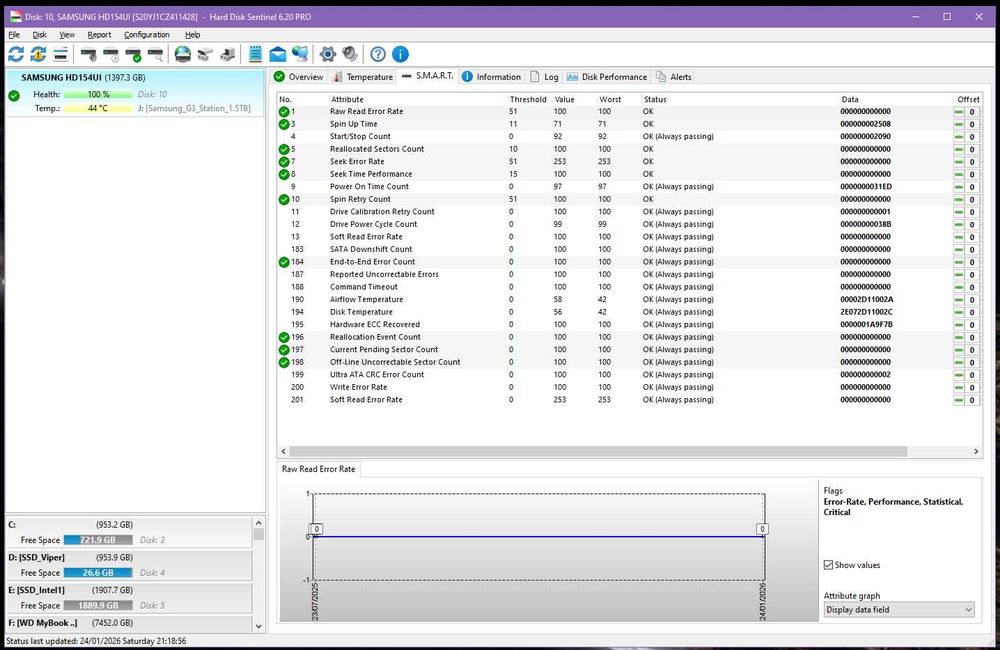Click refresh icon with yellow warning sign
The image size is (1000, 650).
pos(38,54)
